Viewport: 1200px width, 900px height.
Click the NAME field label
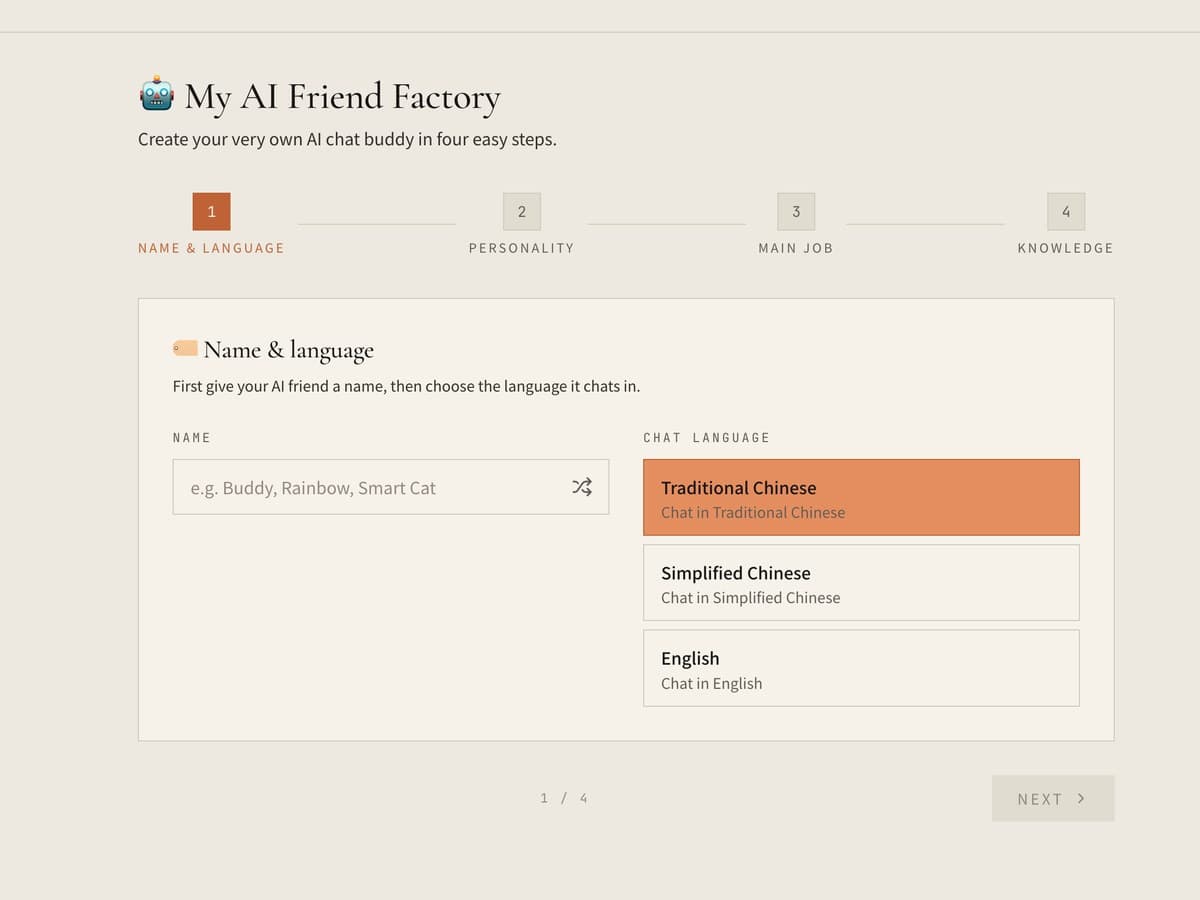192,438
